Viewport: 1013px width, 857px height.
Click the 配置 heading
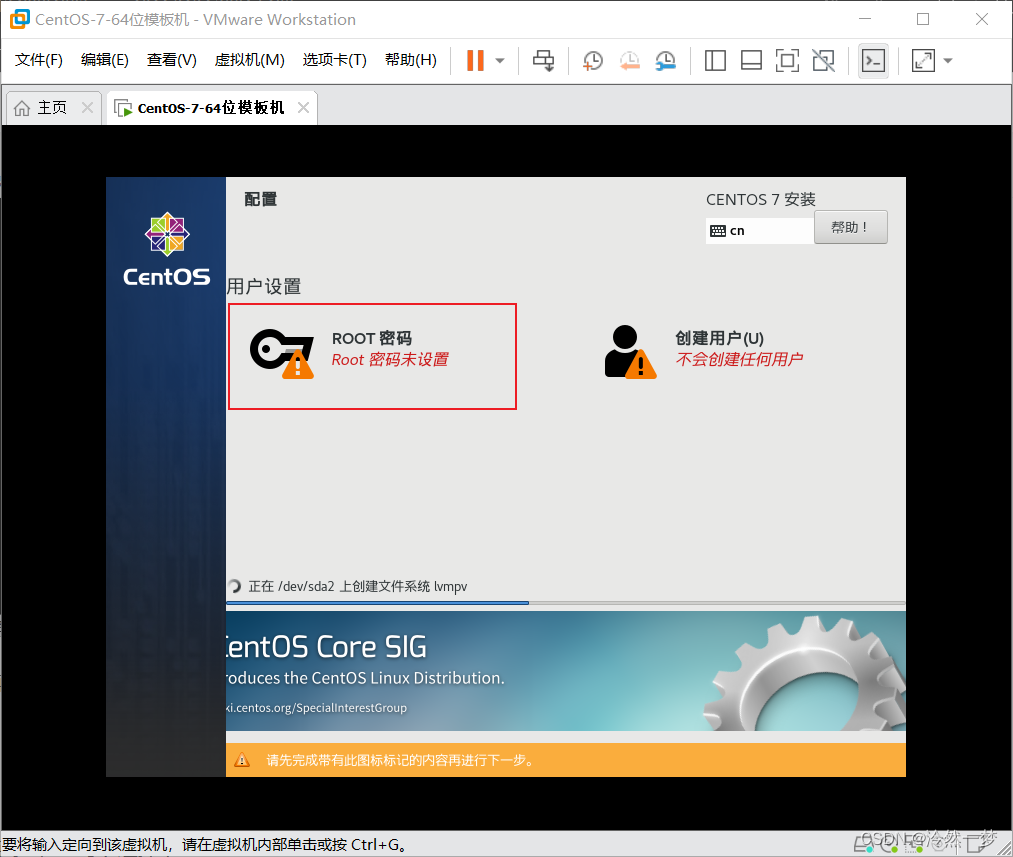coord(260,199)
